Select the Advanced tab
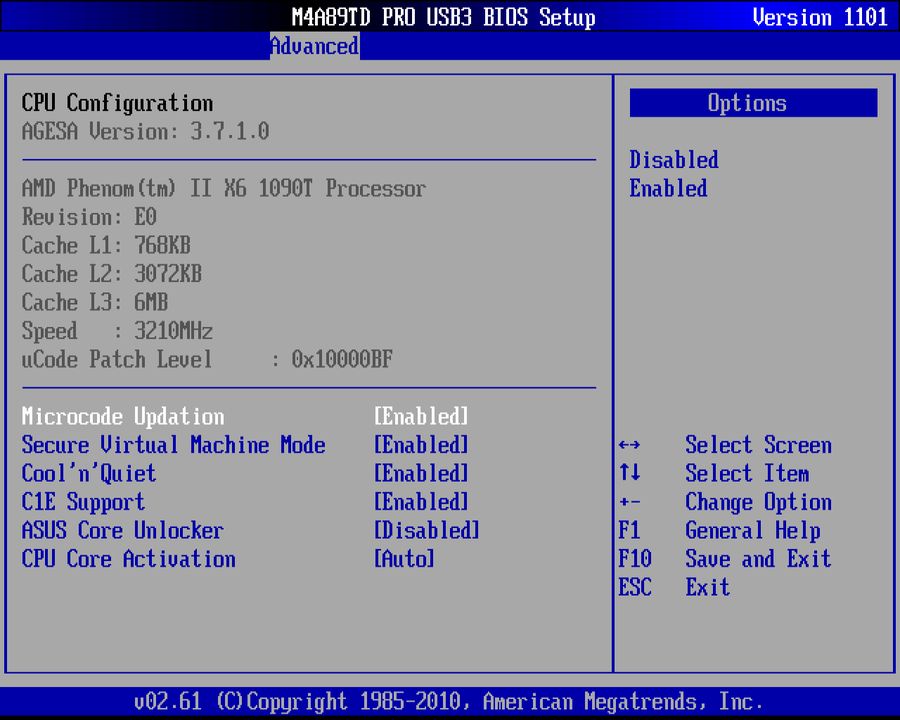Viewport: 900px width, 720px height. click(314, 46)
